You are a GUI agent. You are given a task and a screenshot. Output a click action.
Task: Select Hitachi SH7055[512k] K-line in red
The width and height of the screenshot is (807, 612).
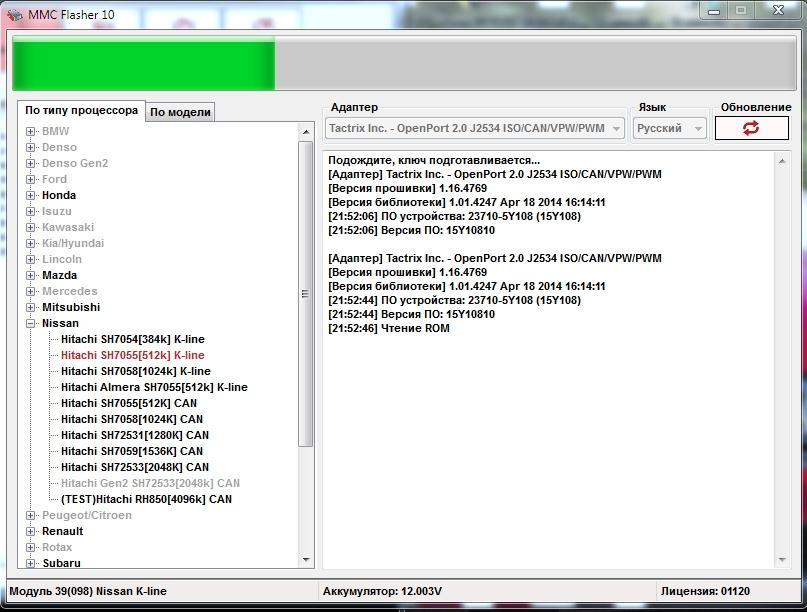[133, 355]
